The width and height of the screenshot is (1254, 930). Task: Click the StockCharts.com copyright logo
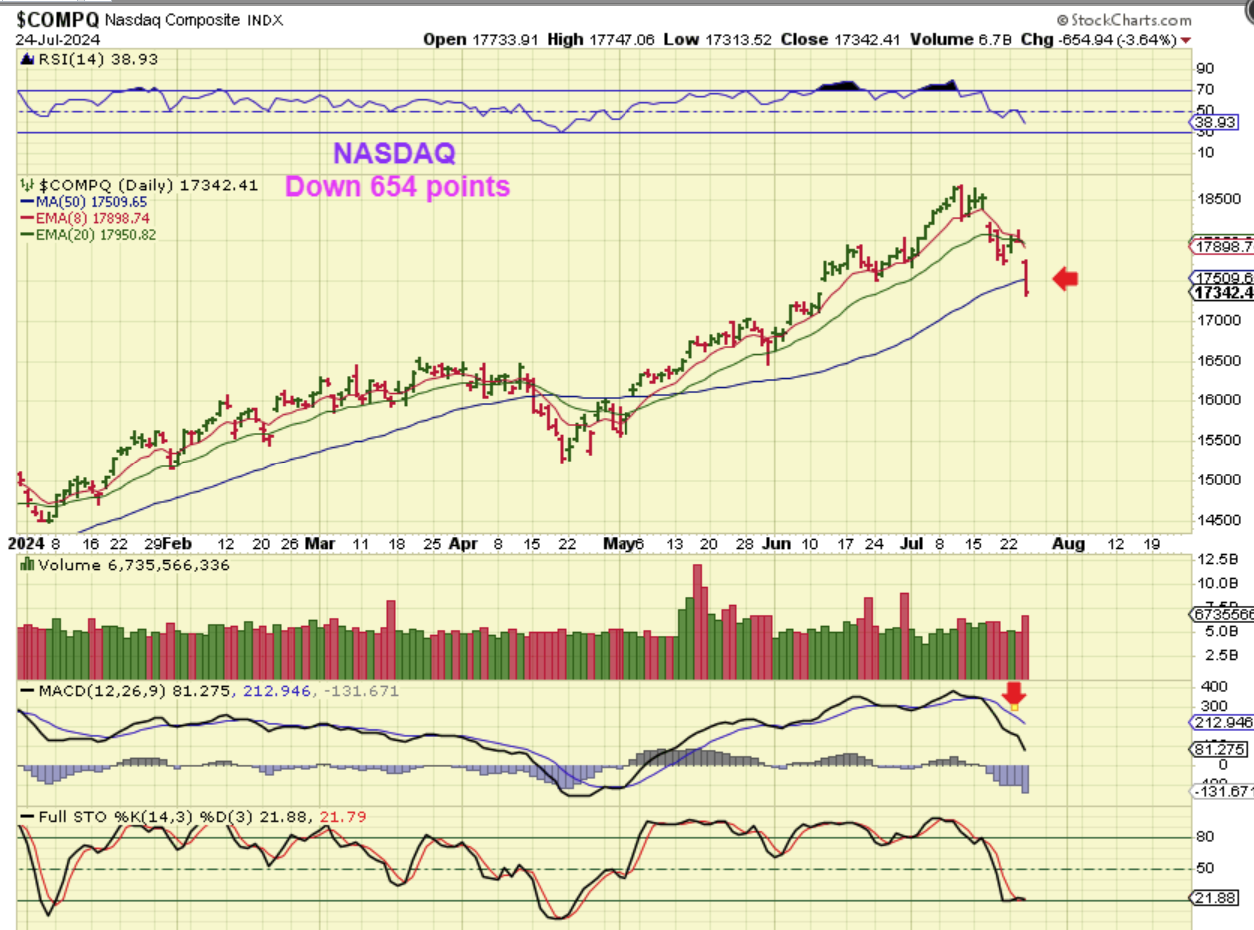(x=1124, y=20)
